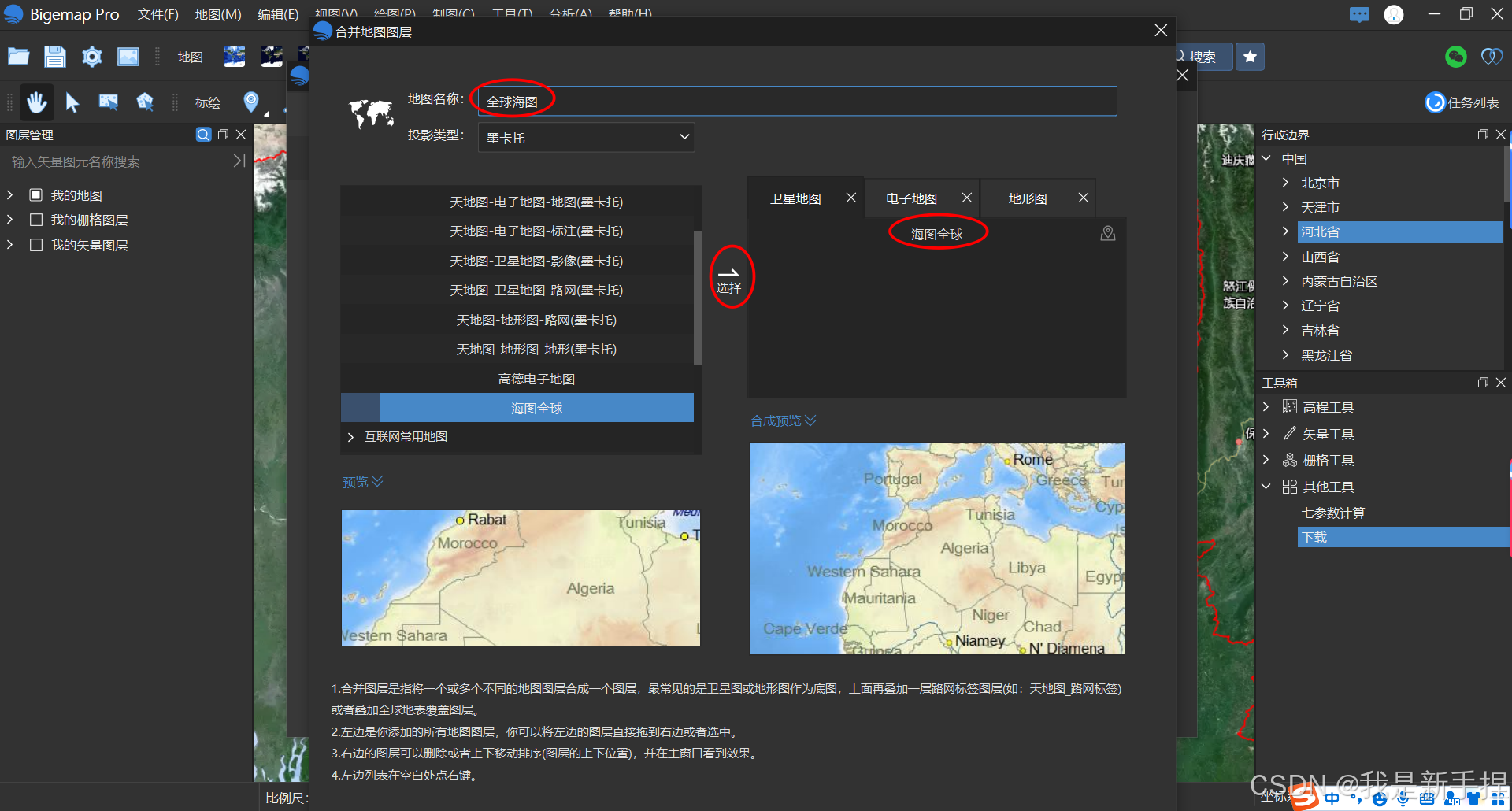Select 河北省 in boundary tree

[x=1399, y=231]
